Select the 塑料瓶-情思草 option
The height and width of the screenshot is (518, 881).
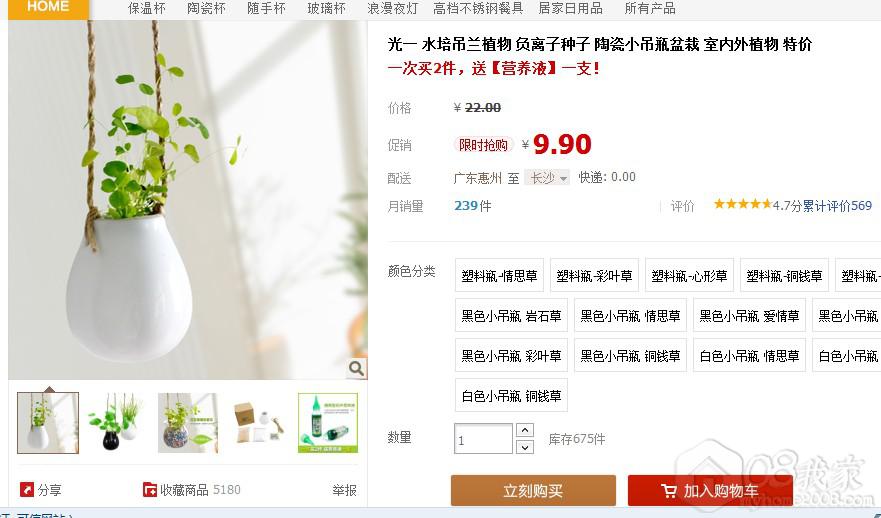pos(499,275)
